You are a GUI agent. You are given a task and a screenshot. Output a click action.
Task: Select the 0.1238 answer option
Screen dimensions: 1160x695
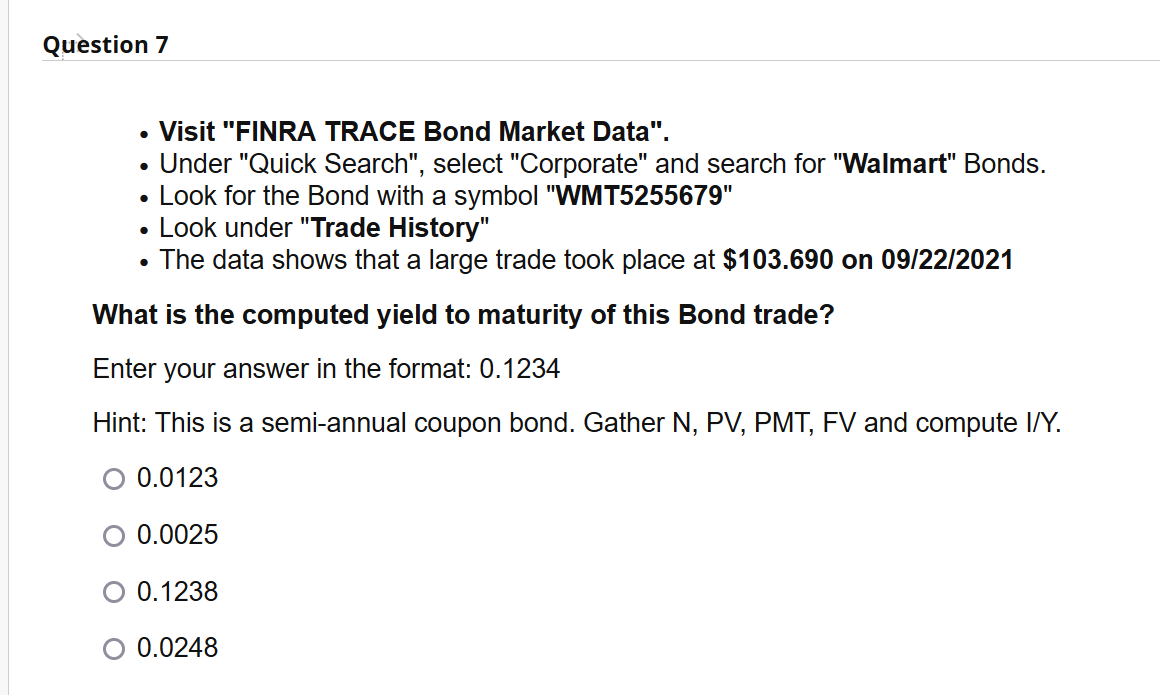(114, 592)
